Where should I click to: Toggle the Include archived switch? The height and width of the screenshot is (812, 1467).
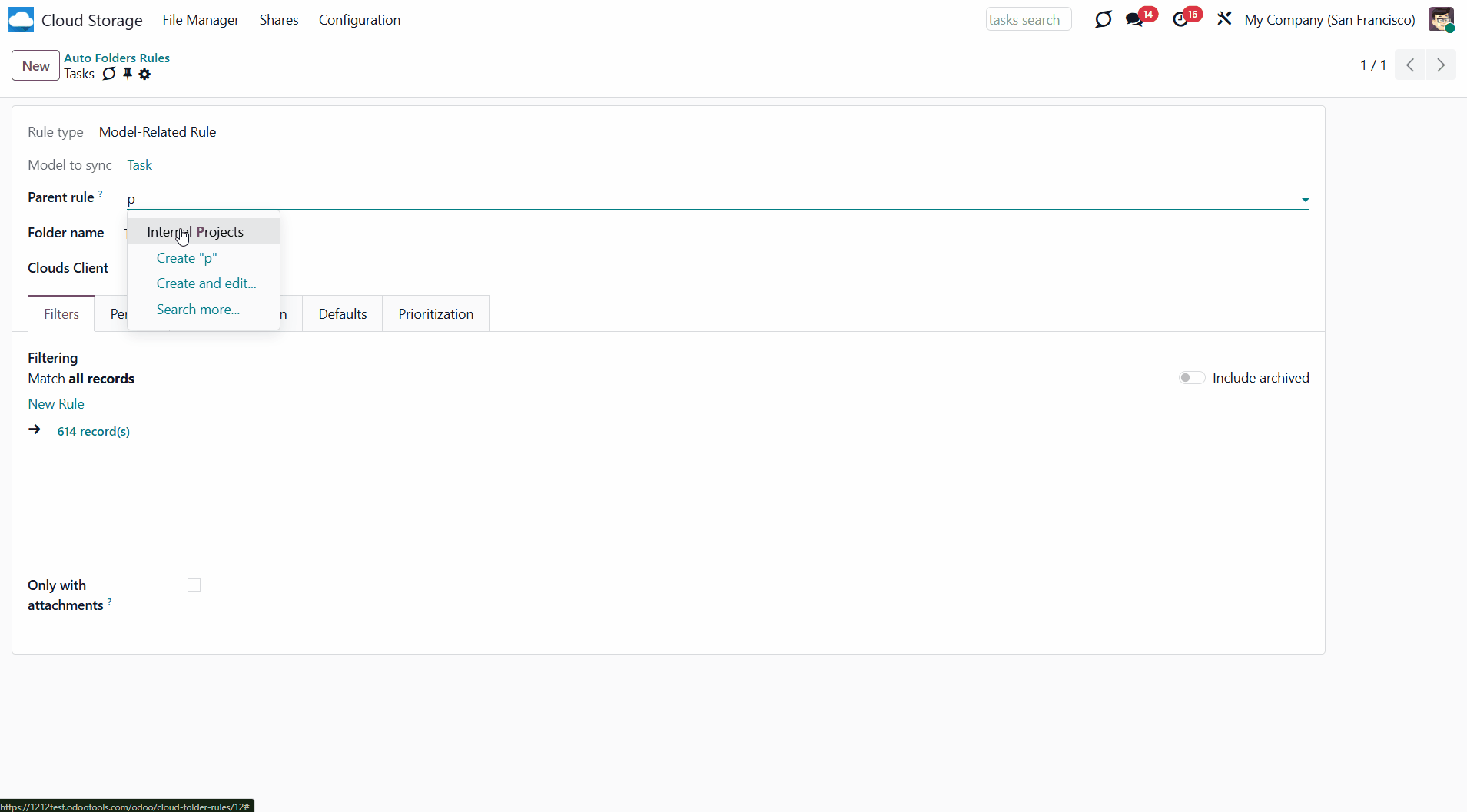click(x=1192, y=378)
